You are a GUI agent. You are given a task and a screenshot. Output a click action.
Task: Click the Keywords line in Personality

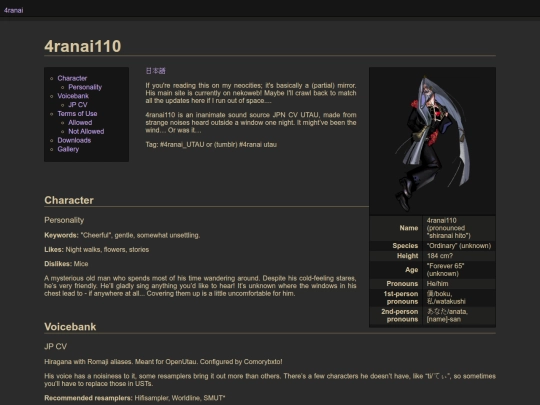click(x=122, y=235)
